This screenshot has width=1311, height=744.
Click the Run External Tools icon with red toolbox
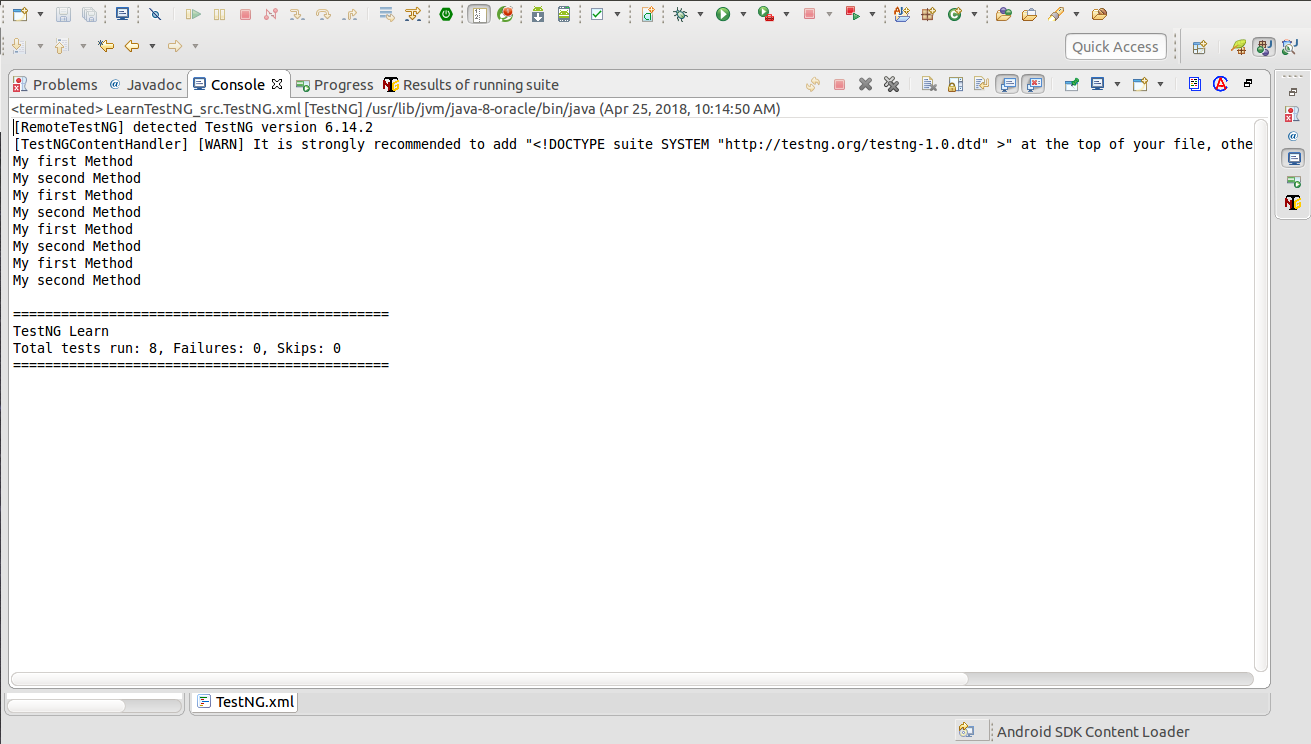(x=765, y=14)
